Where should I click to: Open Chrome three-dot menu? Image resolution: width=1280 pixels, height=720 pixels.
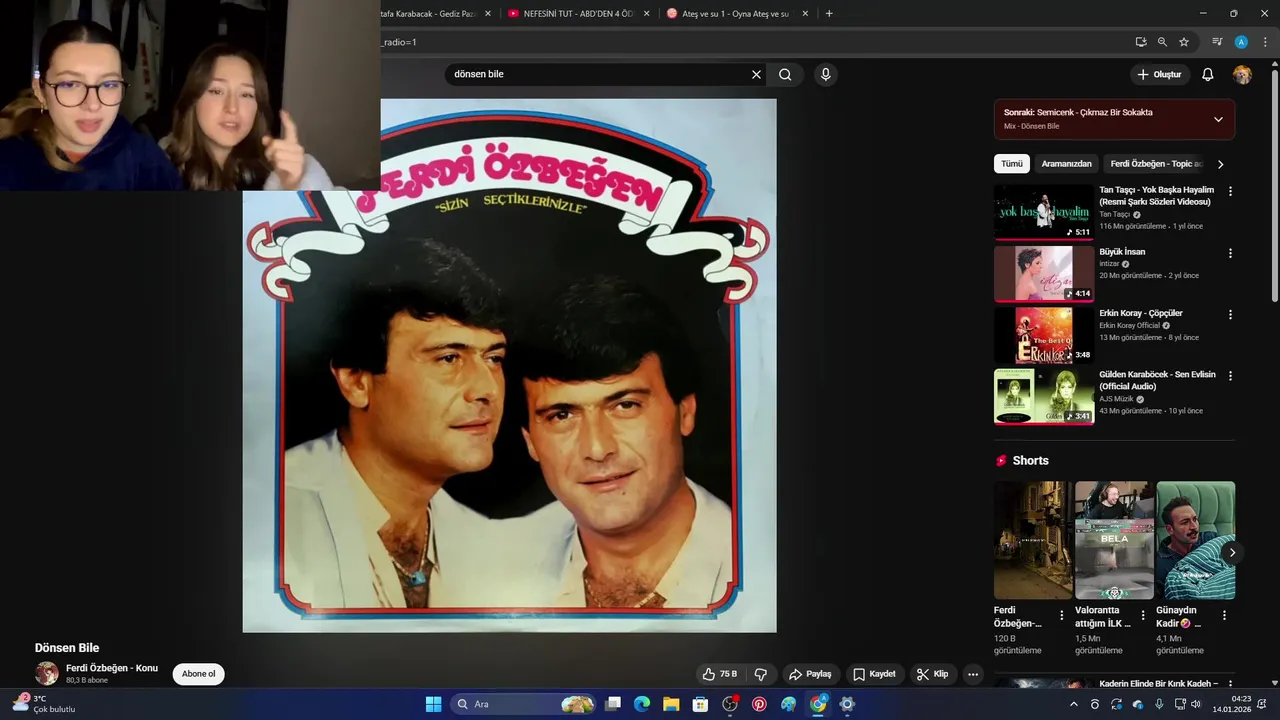pyautogui.click(x=1265, y=42)
